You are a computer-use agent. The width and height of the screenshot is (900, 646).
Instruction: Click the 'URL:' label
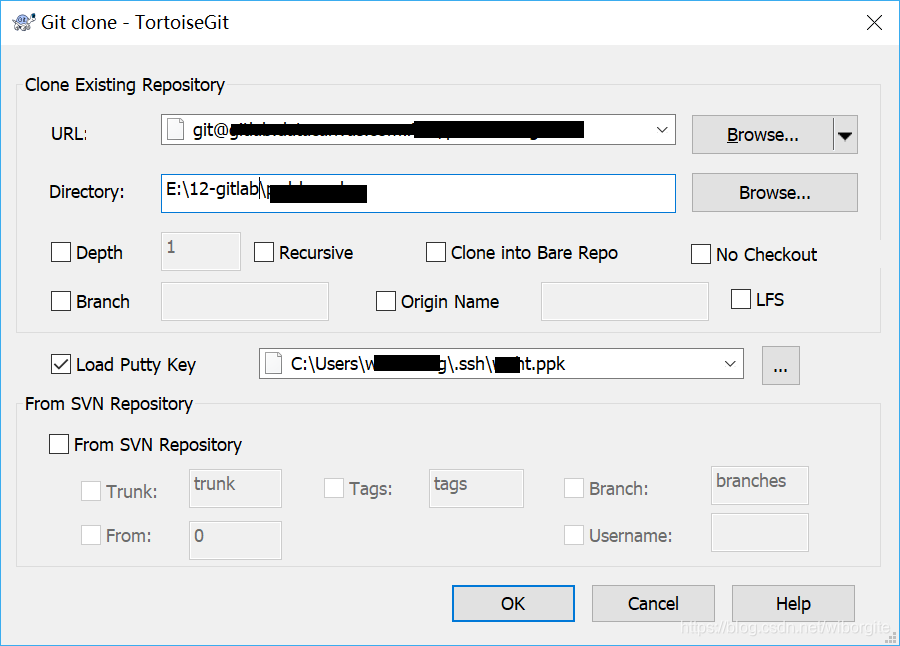(69, 134)
